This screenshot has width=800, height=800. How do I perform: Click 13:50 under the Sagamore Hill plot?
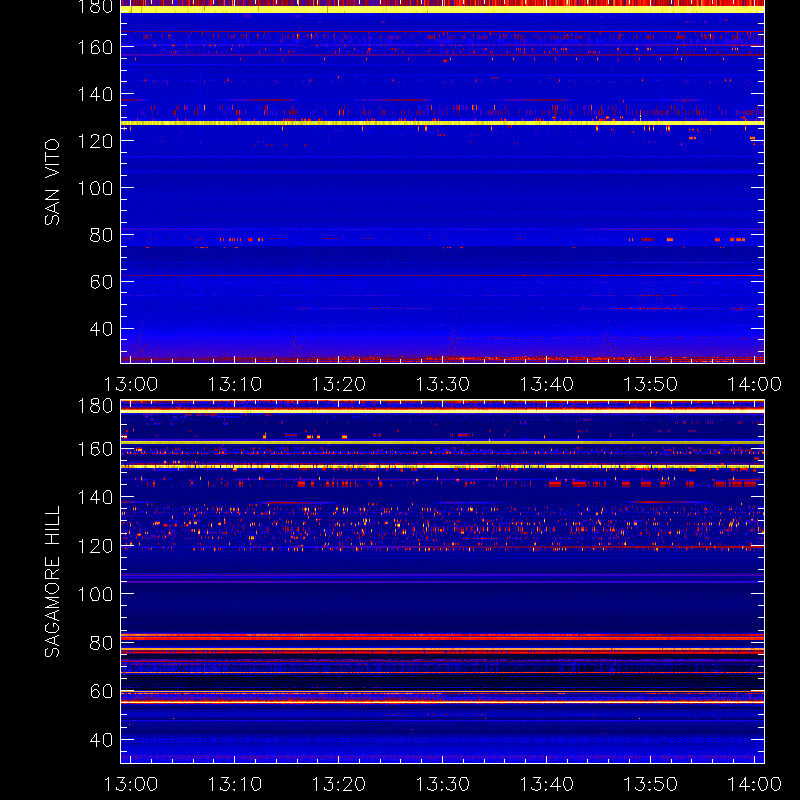[x=651, y=784]
